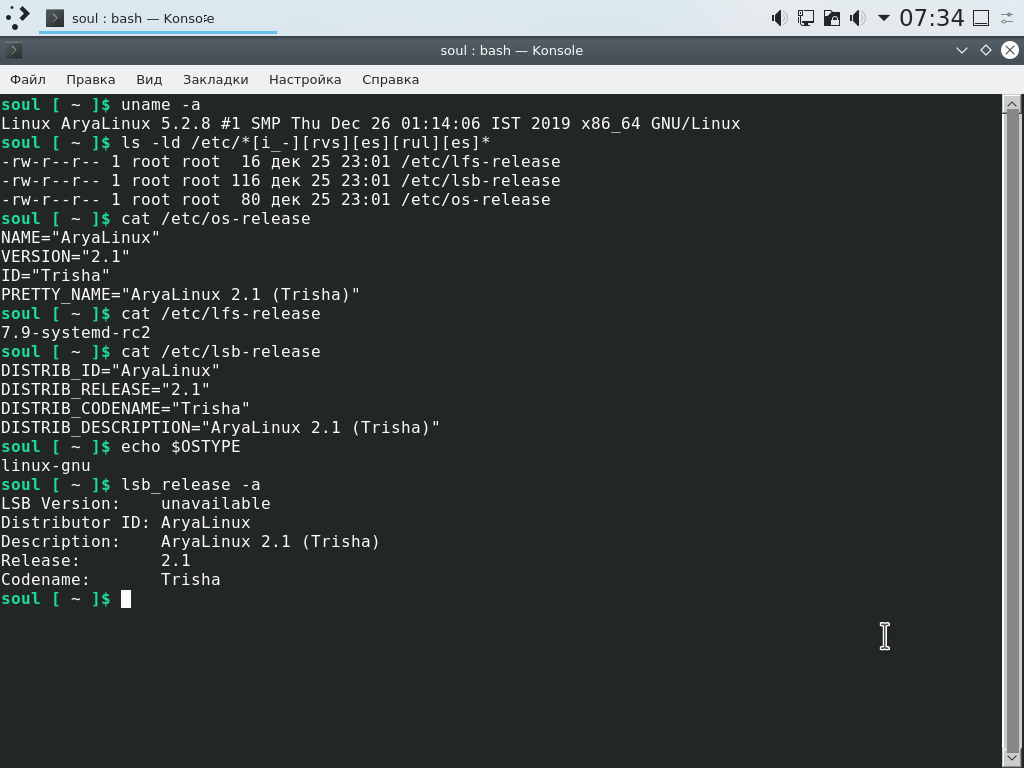1024x768 pixels.
Task: Click the 'Description: AryaLinux 2.1 (Trisha)' line
Action: [x=190, y=541]
